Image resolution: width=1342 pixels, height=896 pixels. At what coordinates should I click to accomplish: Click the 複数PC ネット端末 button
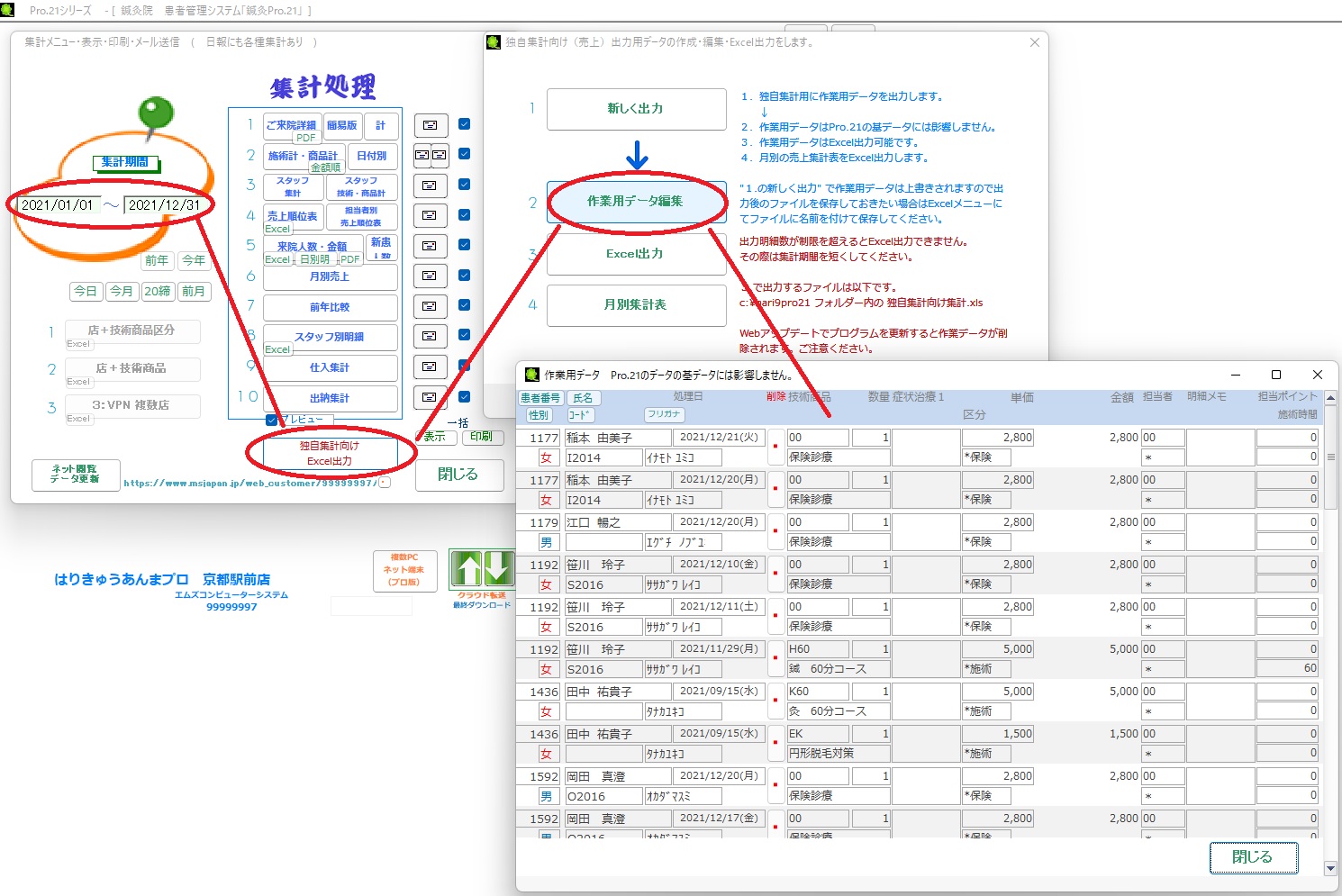(405, 571)
